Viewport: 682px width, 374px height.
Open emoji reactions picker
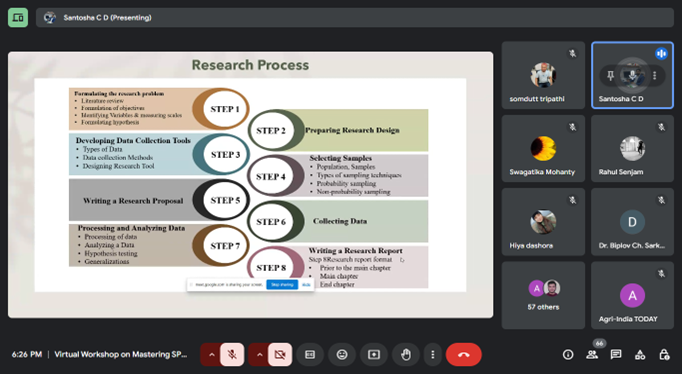[x=342, y=355]
